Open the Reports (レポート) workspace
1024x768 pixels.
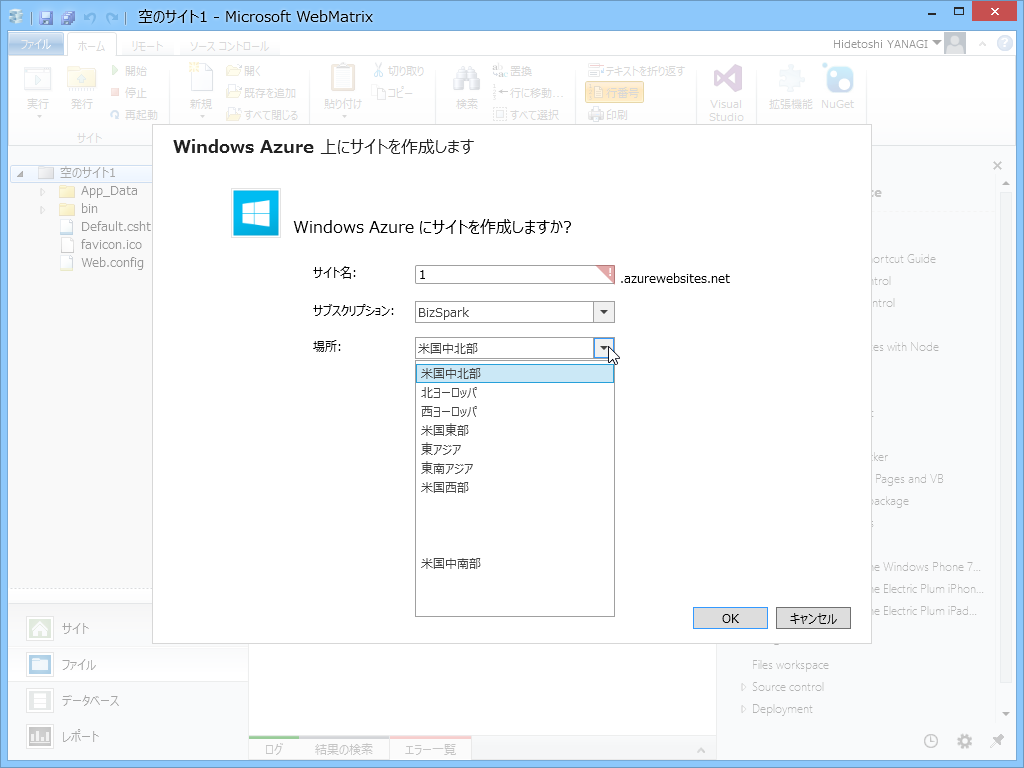[x=128, y=736]
